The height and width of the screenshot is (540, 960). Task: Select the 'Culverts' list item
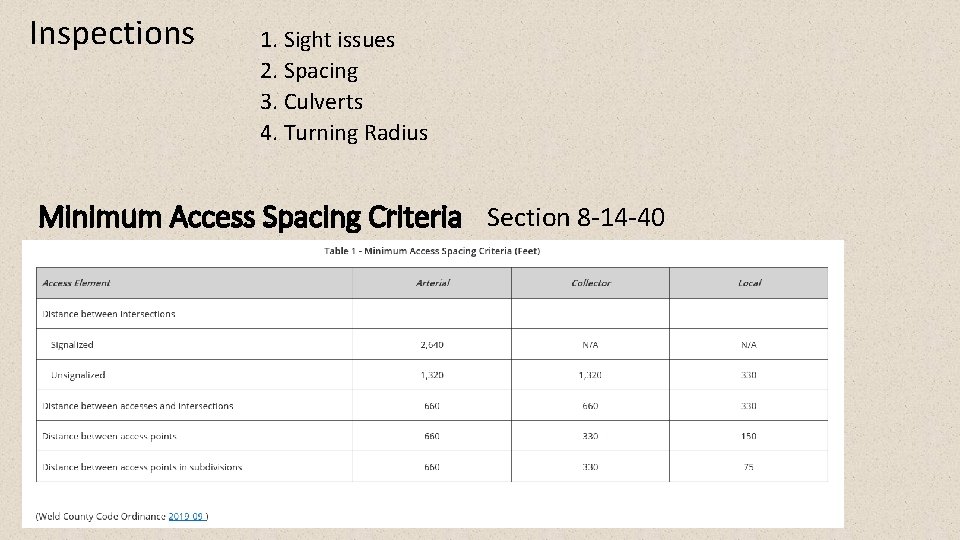pyautogui.click(x=312, y=102)
